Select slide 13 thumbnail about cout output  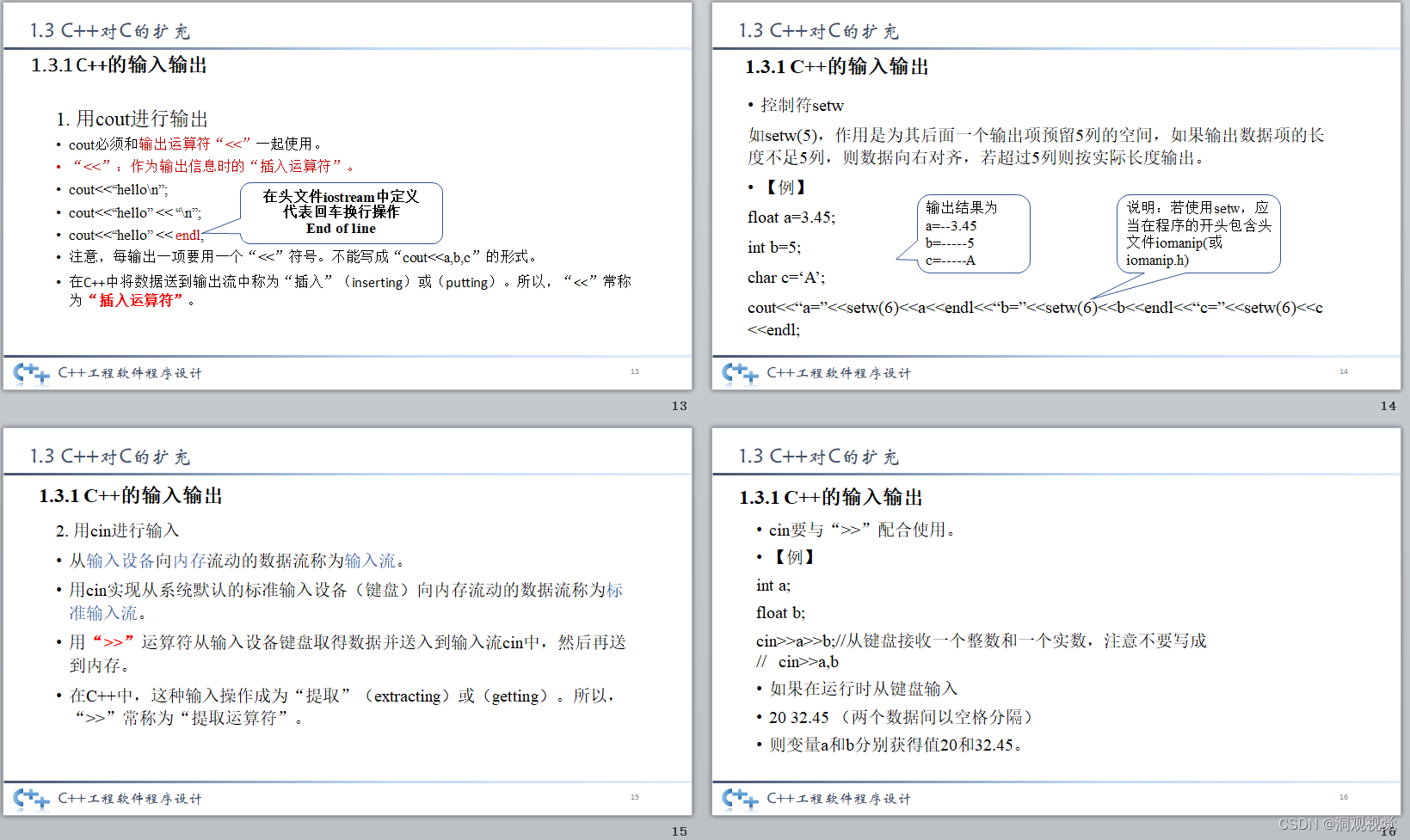point(348,196)
